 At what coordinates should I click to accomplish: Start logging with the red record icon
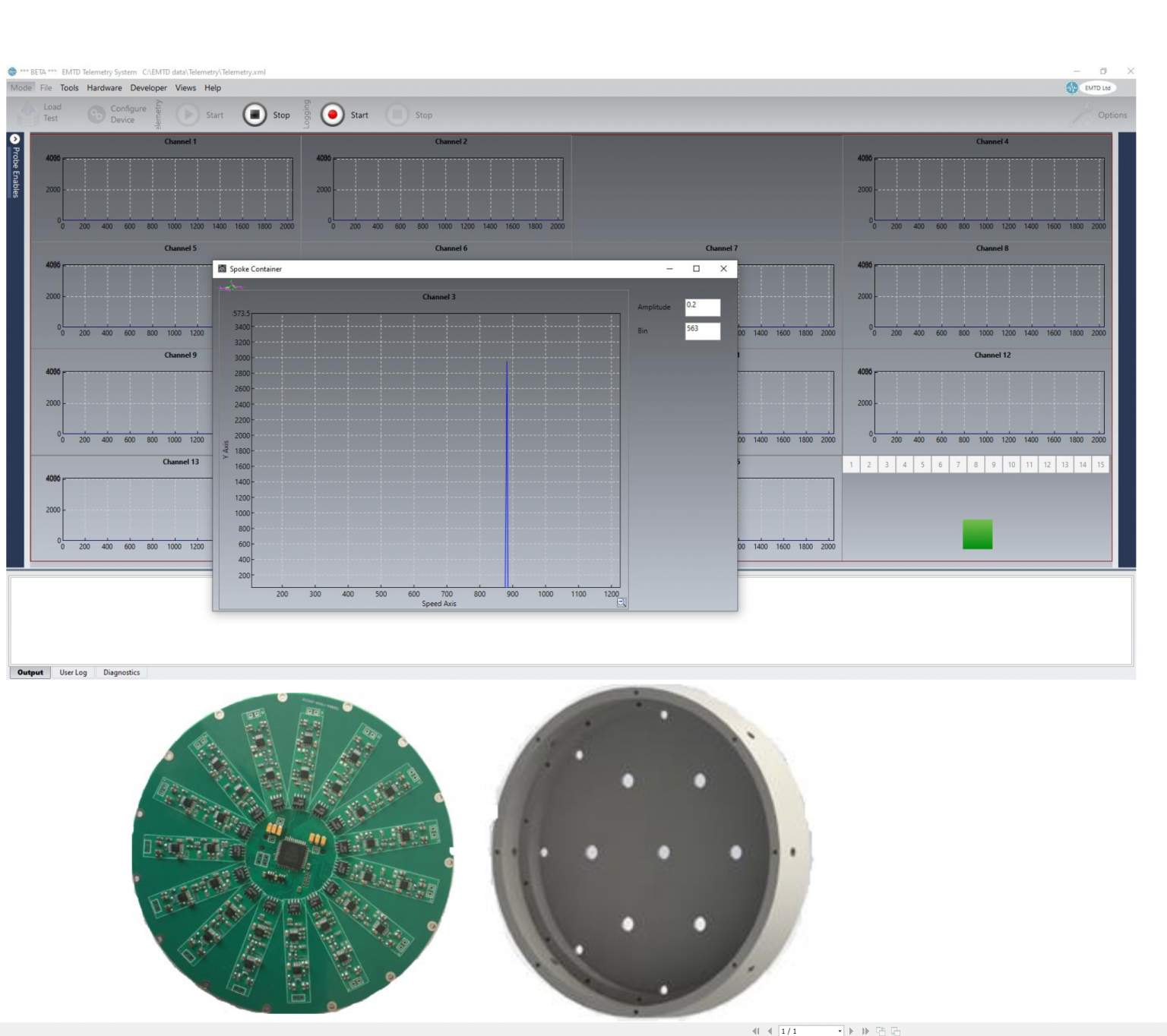(x=332, y=115)
